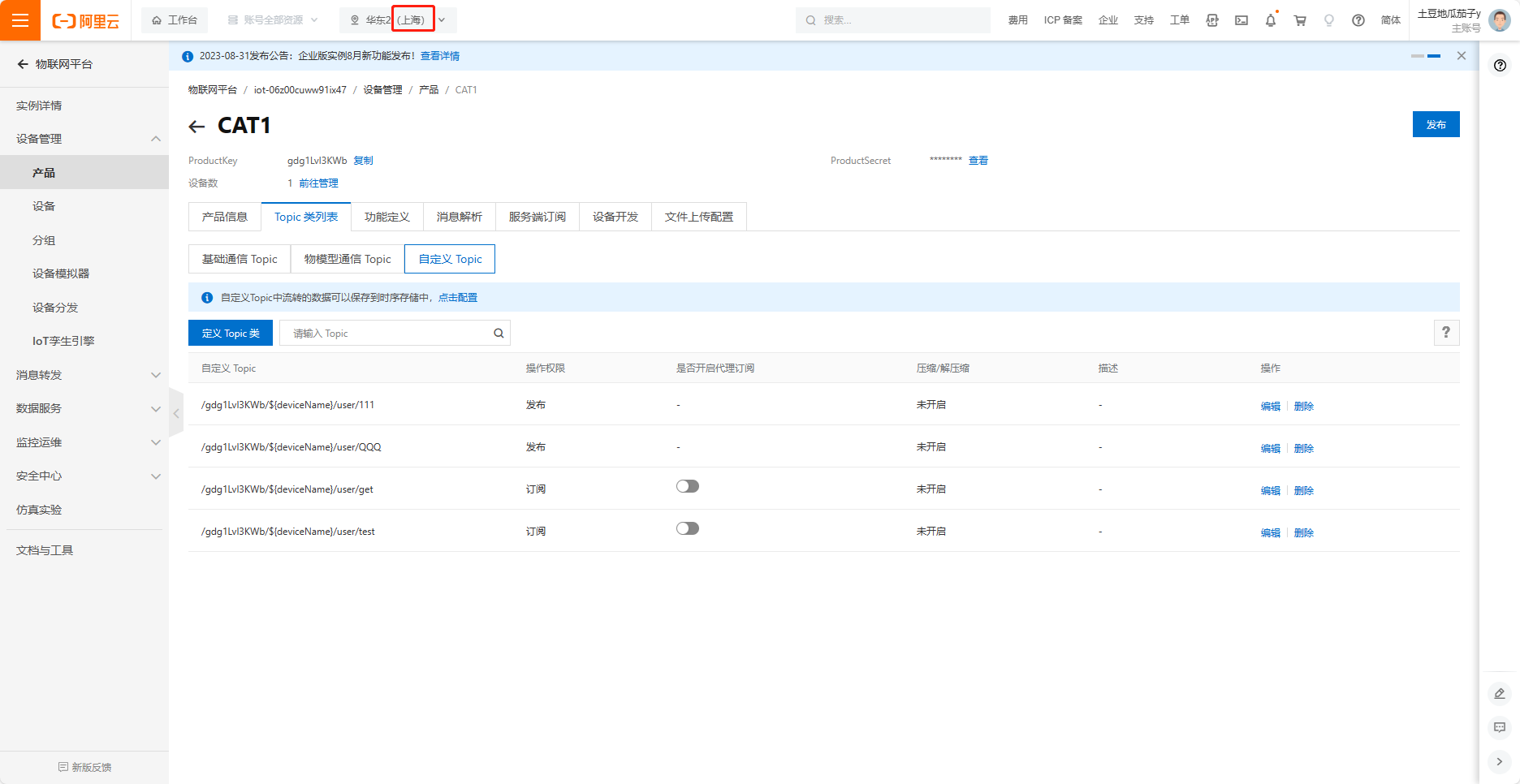Launch Cloud Shell terminal icon

coord(1241,20)
